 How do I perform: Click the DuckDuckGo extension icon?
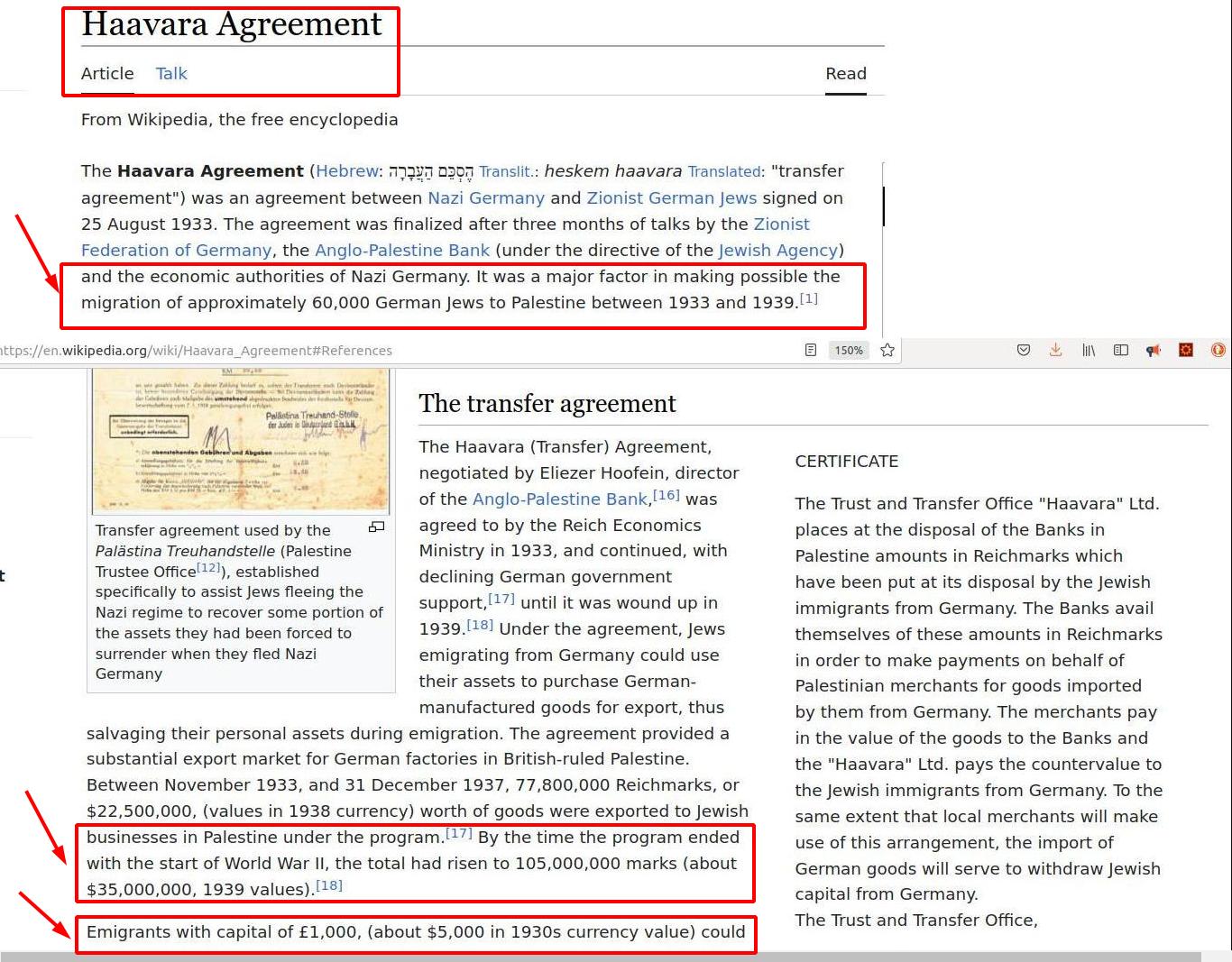[x=1218, y=350]
